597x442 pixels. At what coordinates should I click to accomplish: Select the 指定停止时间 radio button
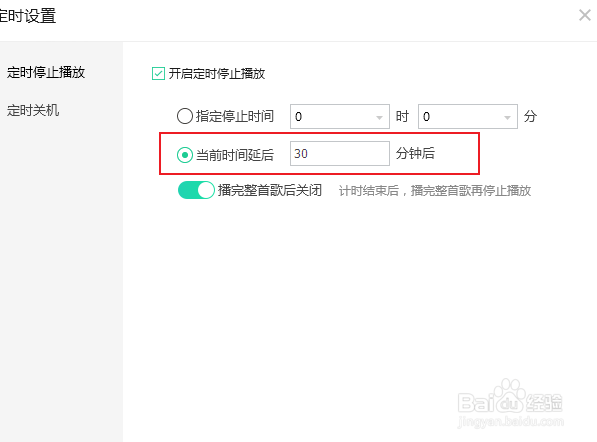(185, 116)
